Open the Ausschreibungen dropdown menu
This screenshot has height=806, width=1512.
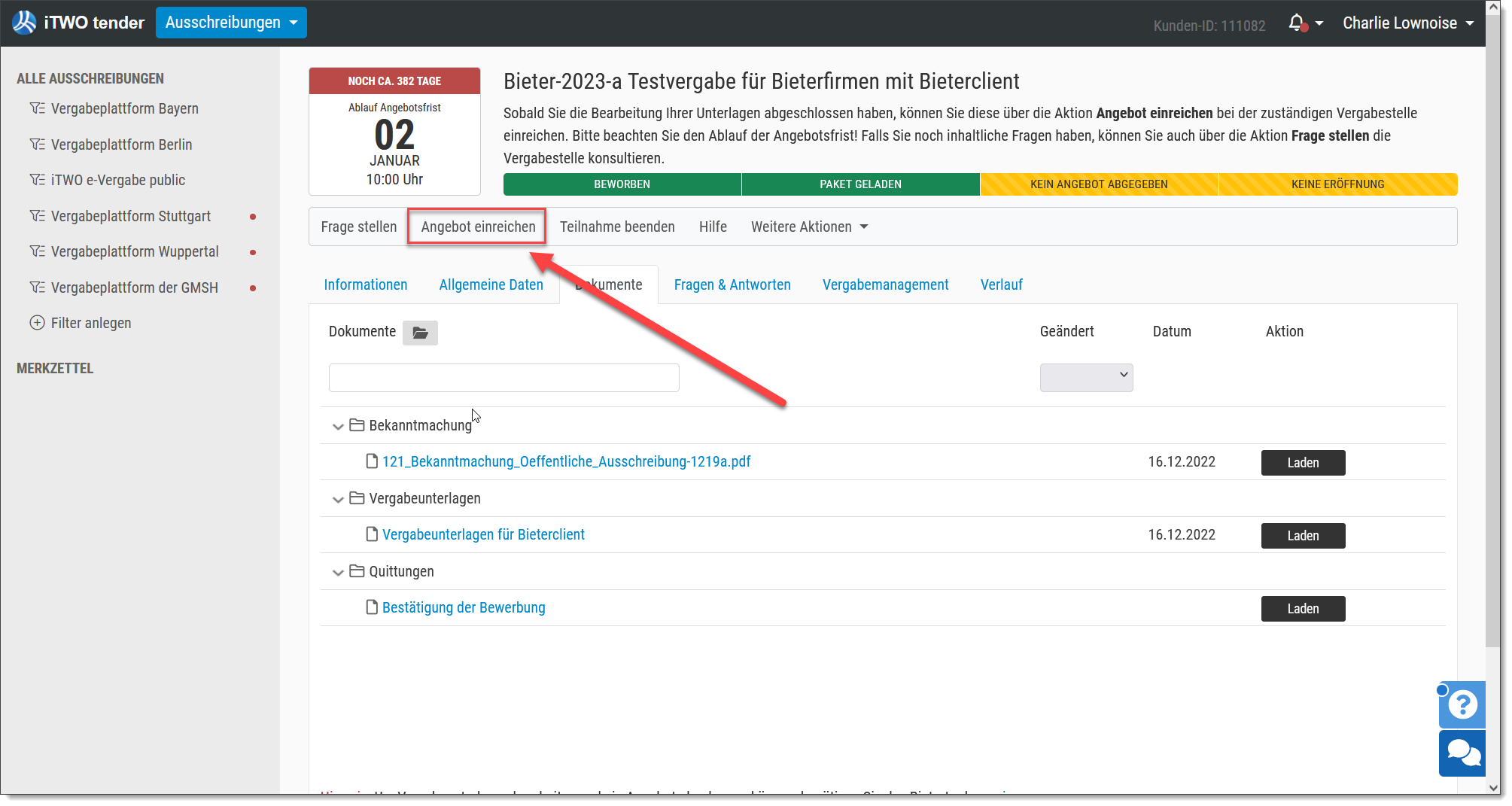tap(231, 23)
